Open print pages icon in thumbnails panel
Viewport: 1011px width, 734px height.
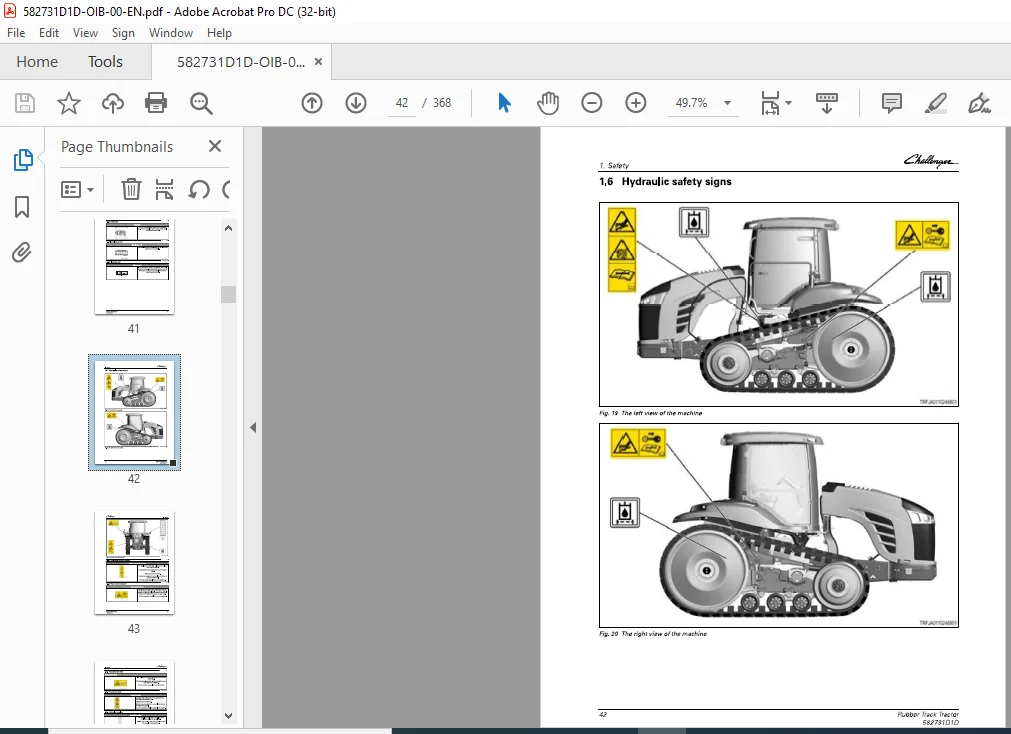tap(164, 190)
